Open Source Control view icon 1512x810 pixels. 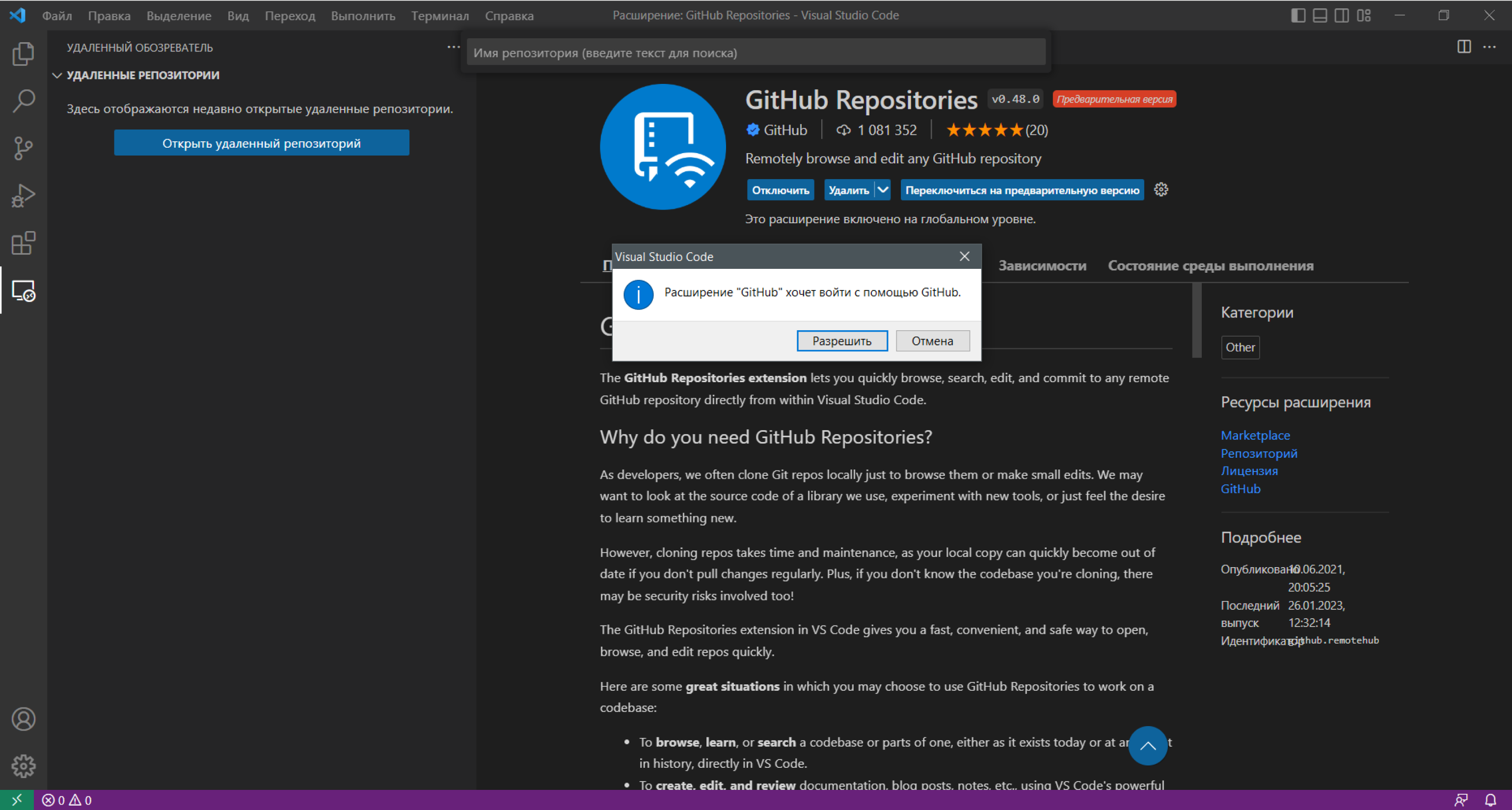coord(24,148)
